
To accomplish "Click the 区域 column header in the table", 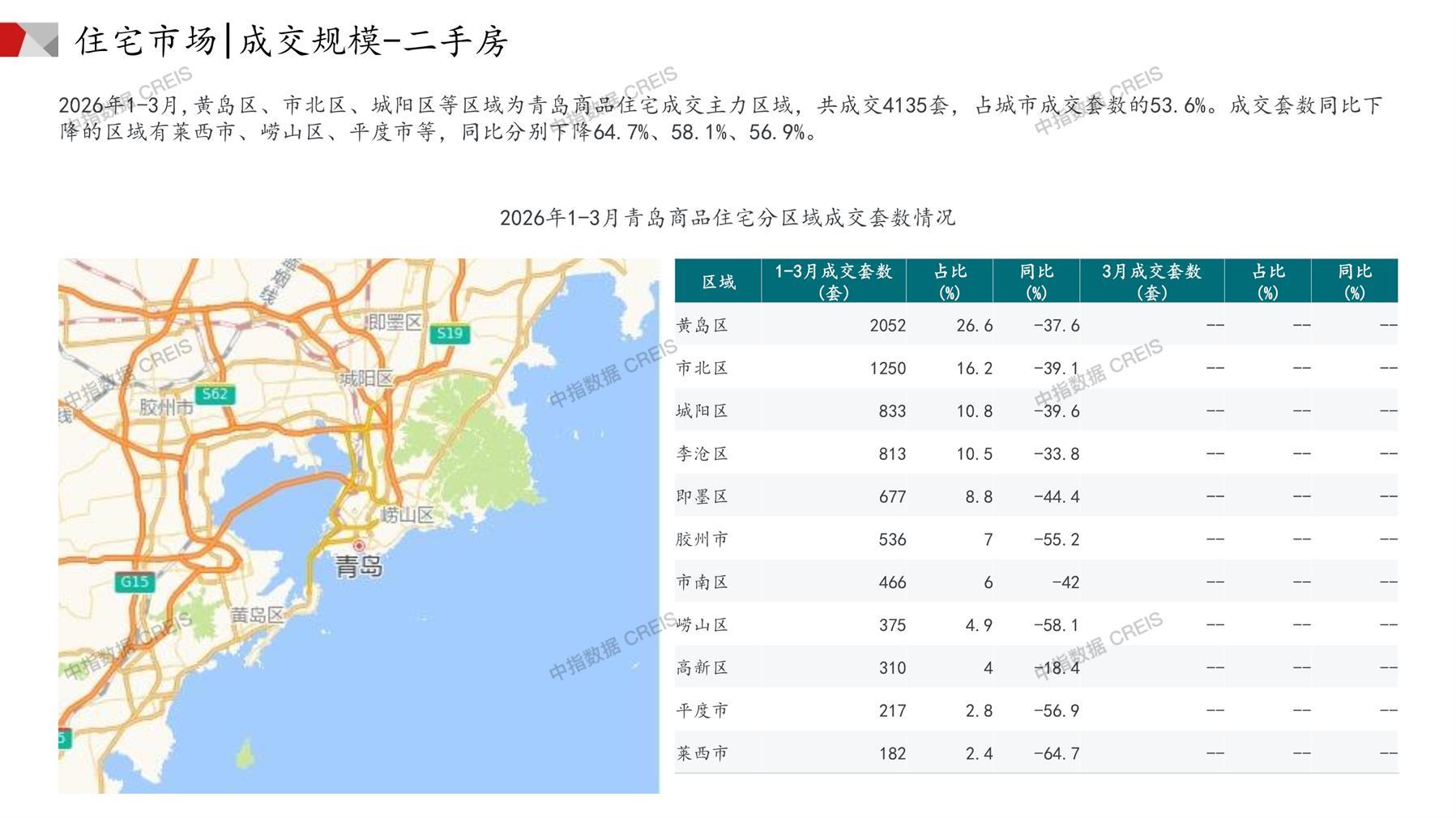I will [x=718, y=281].
